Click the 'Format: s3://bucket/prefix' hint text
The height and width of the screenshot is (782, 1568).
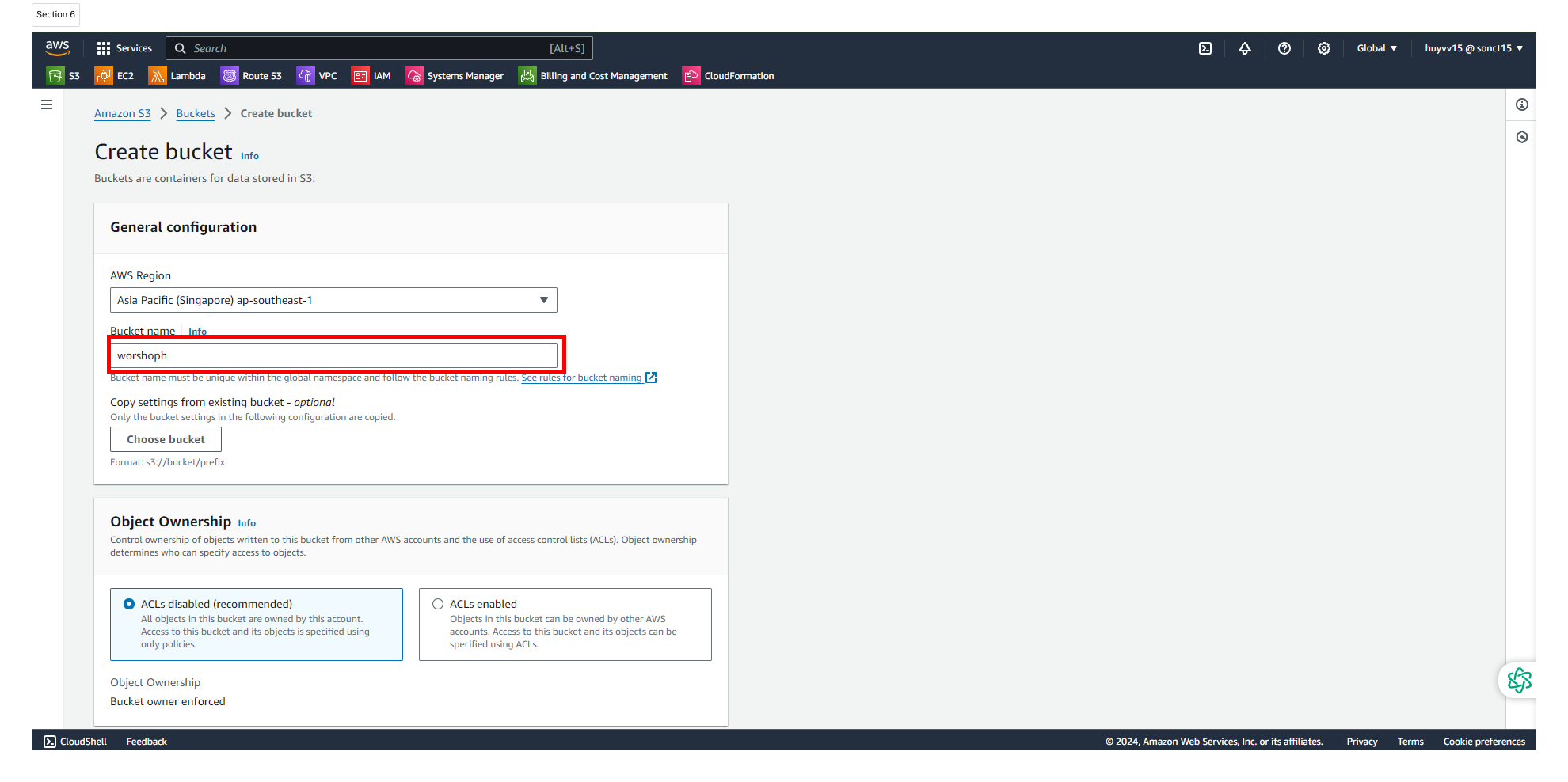167,462
